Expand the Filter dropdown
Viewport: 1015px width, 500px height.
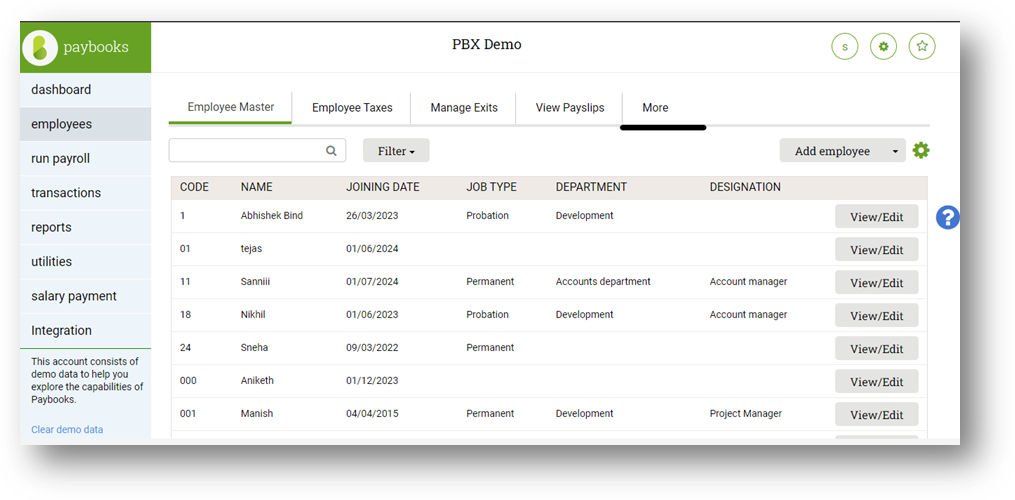(396, 151)
